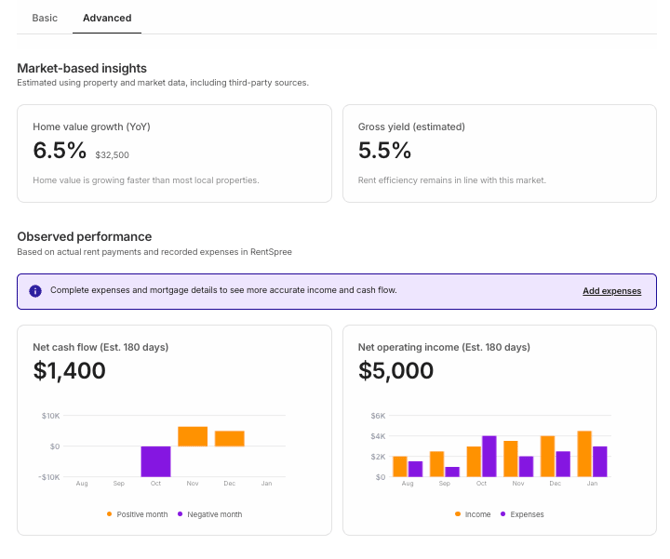Click the Add expenses link

click(611, 291)
